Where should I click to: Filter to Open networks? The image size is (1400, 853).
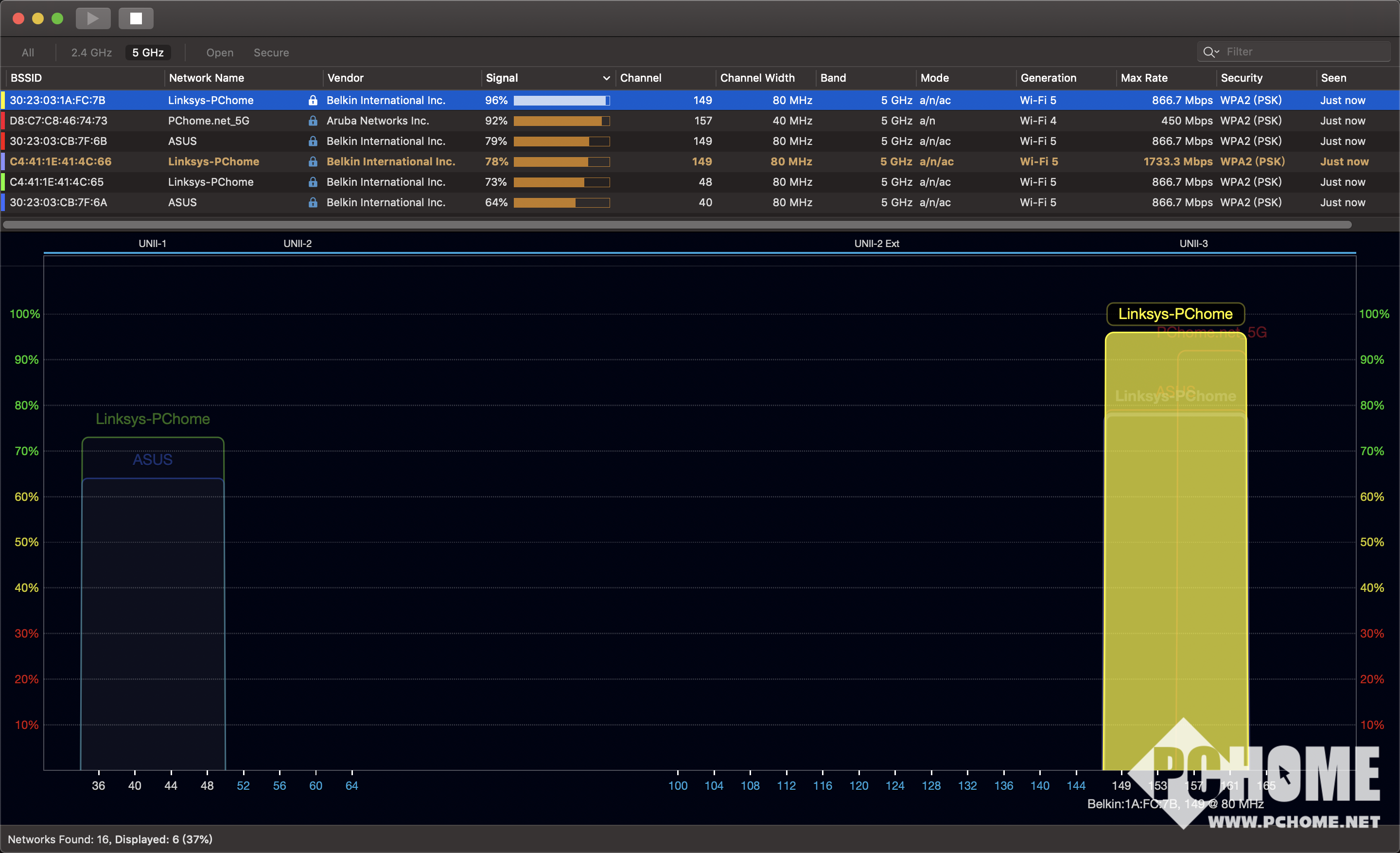click(x=220, y=53)
